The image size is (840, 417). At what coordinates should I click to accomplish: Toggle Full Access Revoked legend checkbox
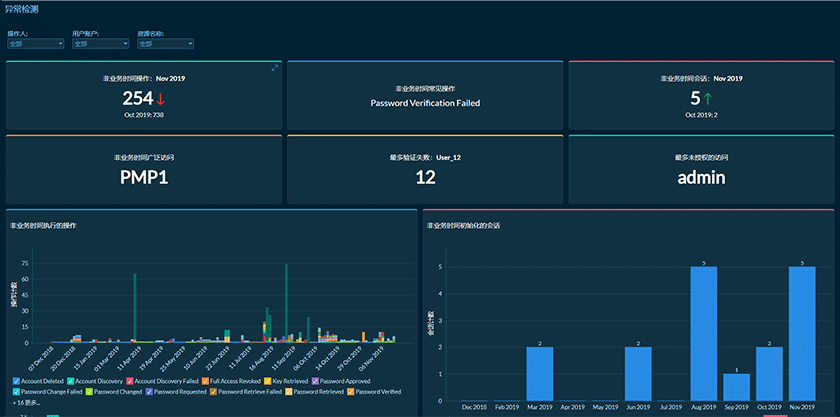tap(205, 381)
